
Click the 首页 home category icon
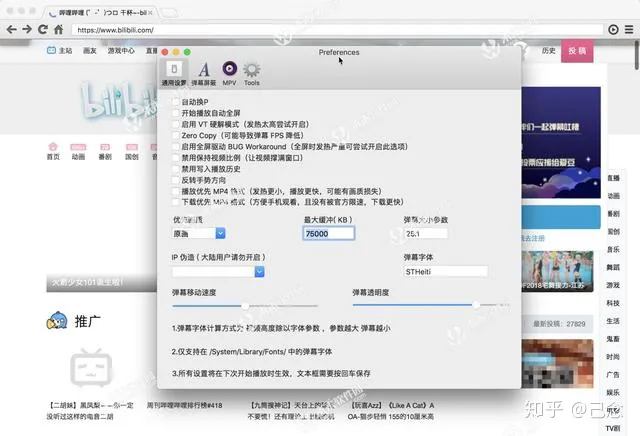coord(53,151)
